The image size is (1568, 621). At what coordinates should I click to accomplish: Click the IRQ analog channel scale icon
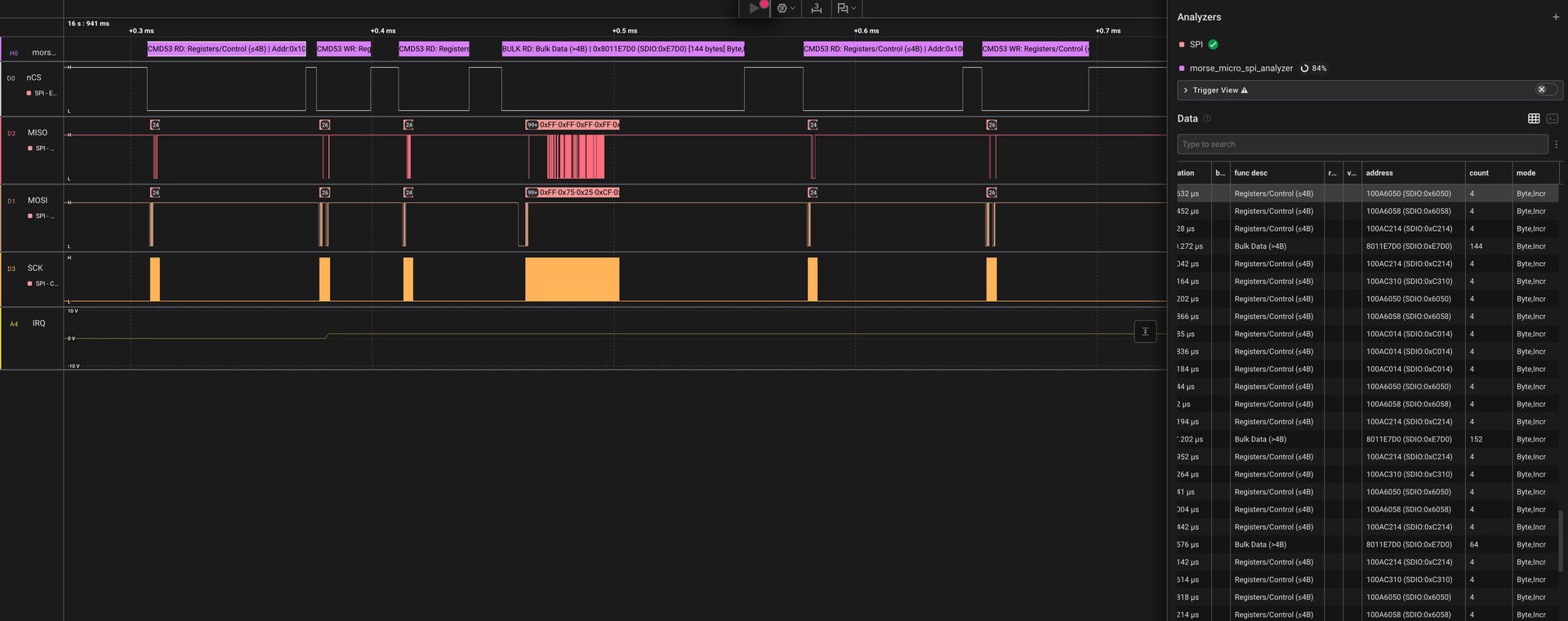pyautogui.click(x=1145, y=331)
